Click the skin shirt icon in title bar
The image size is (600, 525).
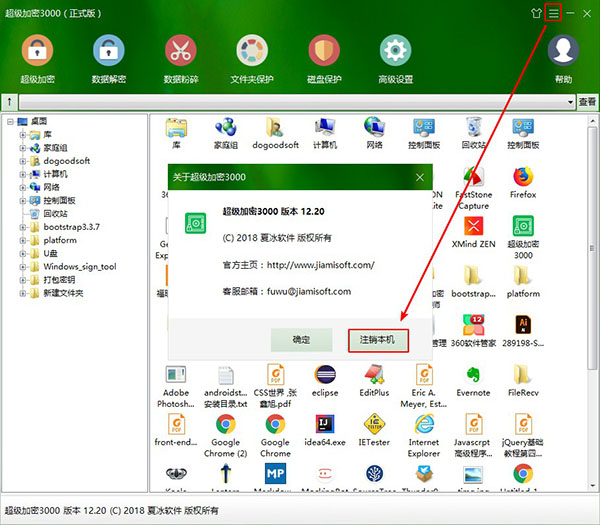pyautogui.click(x=536, y=14)
